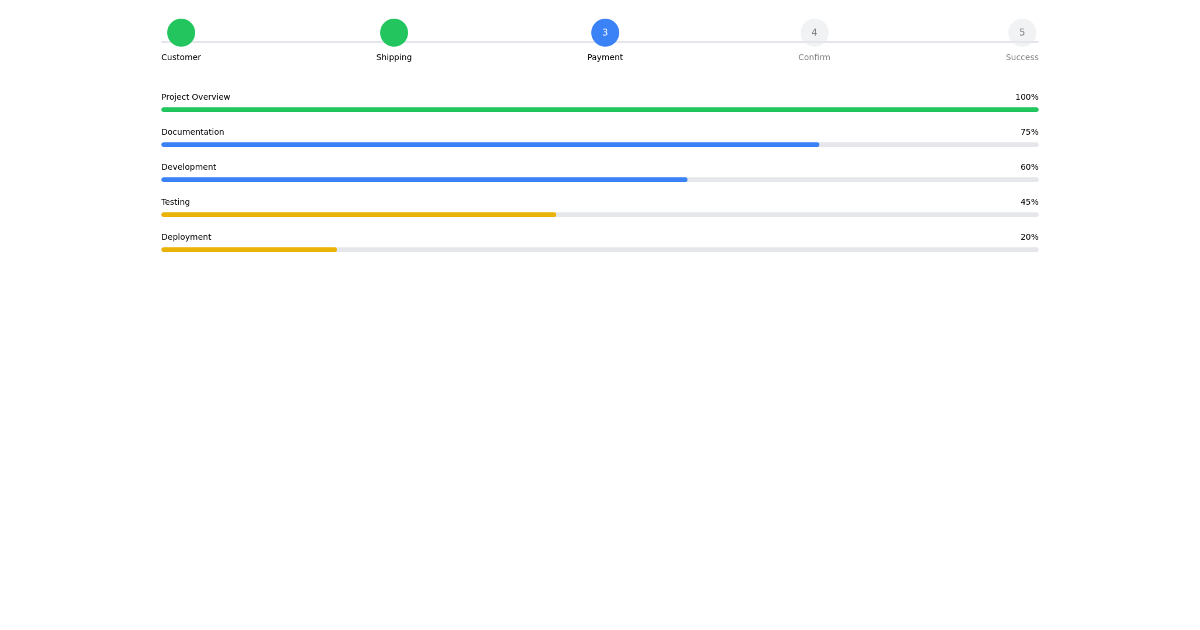Click the Testing 45% label
Viewport: 1200px width, 630px height.
(x=1029, y=201)
